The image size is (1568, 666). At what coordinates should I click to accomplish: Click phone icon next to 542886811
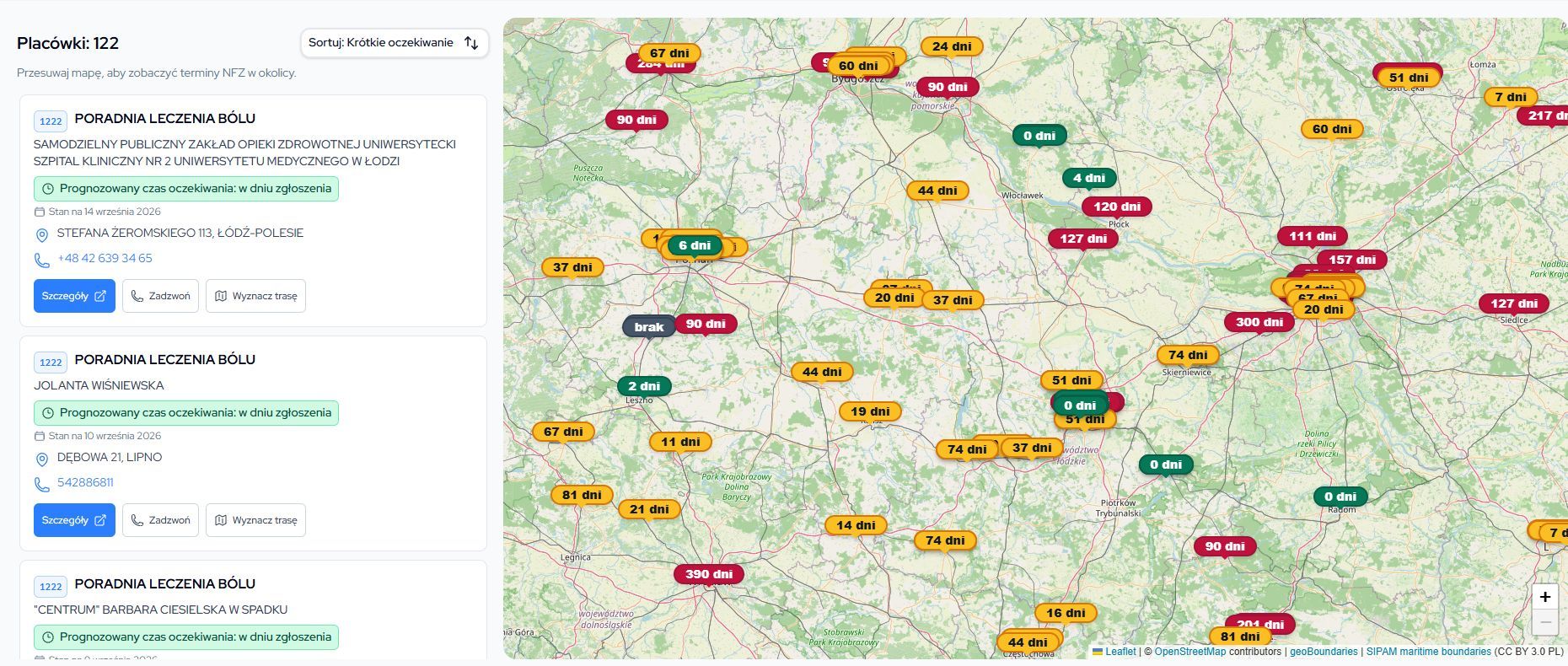pos(41,485)
